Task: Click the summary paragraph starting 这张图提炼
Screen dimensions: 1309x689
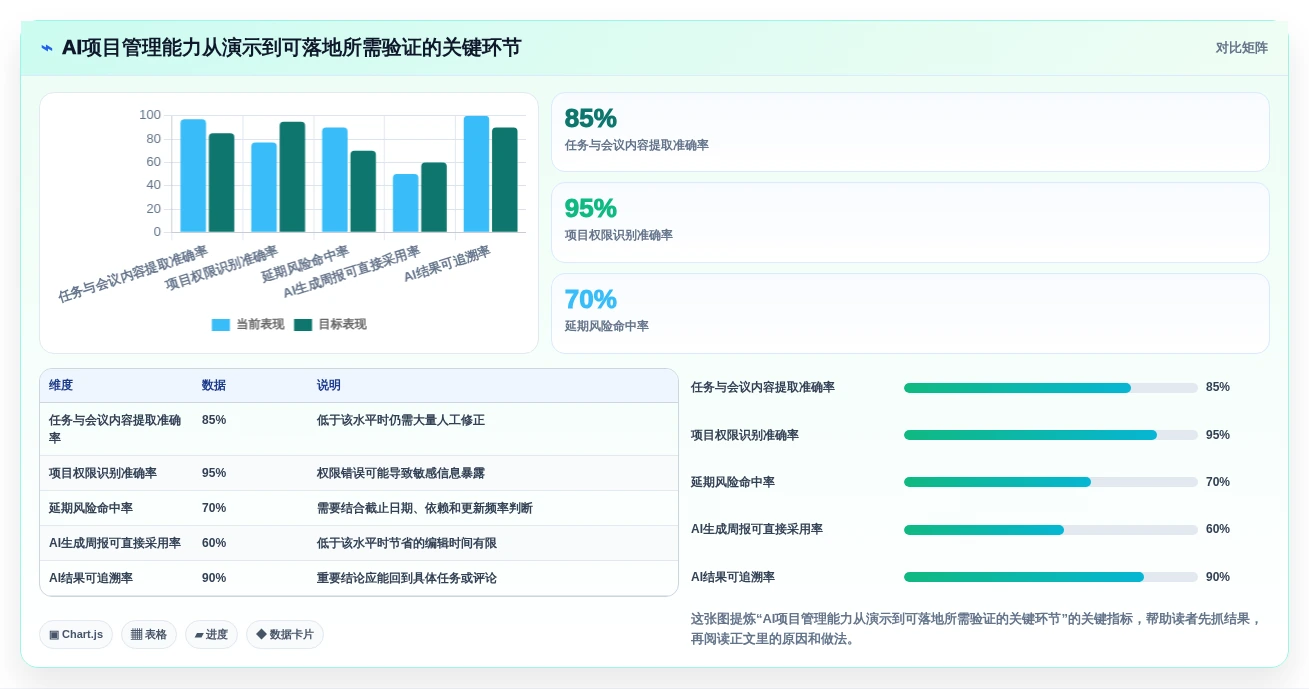Action: coord(977,629)
